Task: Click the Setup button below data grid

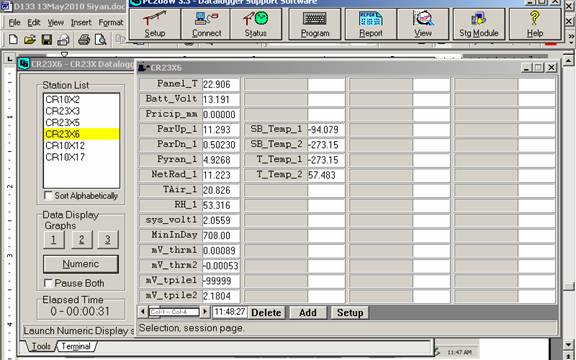Action: click(x=350, y=313)
